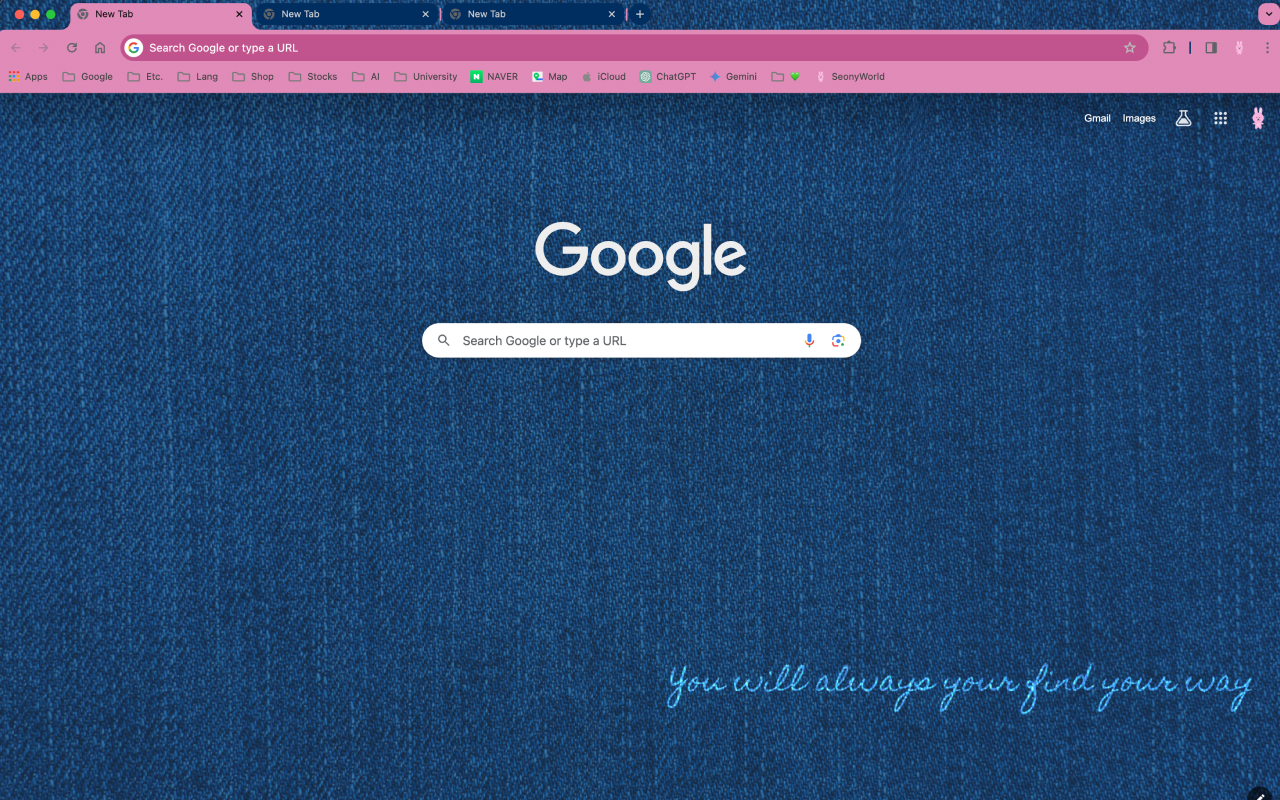Reload the current page
The image size is (1280, 800).
tap(72, 48)
